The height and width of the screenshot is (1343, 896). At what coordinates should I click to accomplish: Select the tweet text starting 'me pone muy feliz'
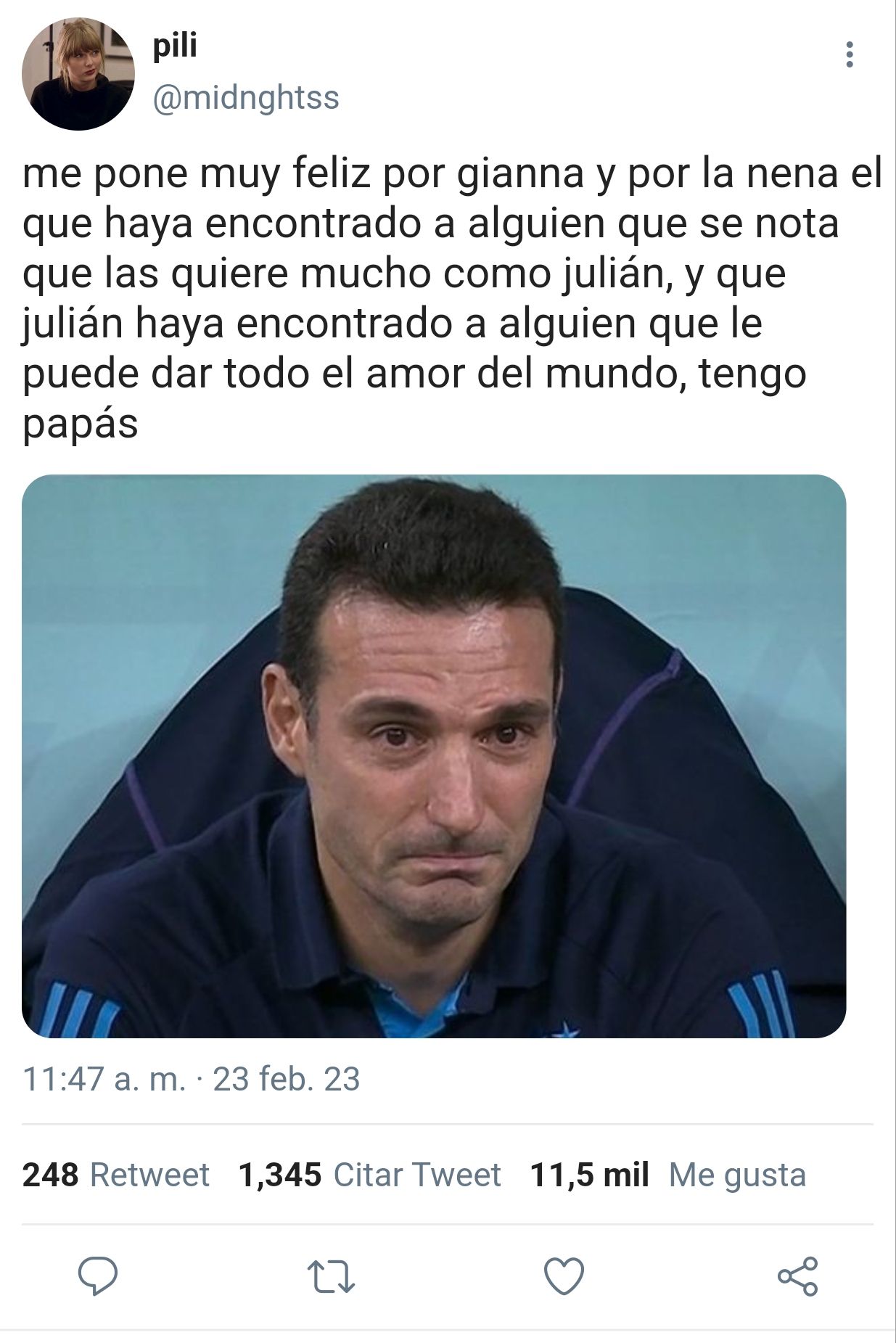[452, 298]
